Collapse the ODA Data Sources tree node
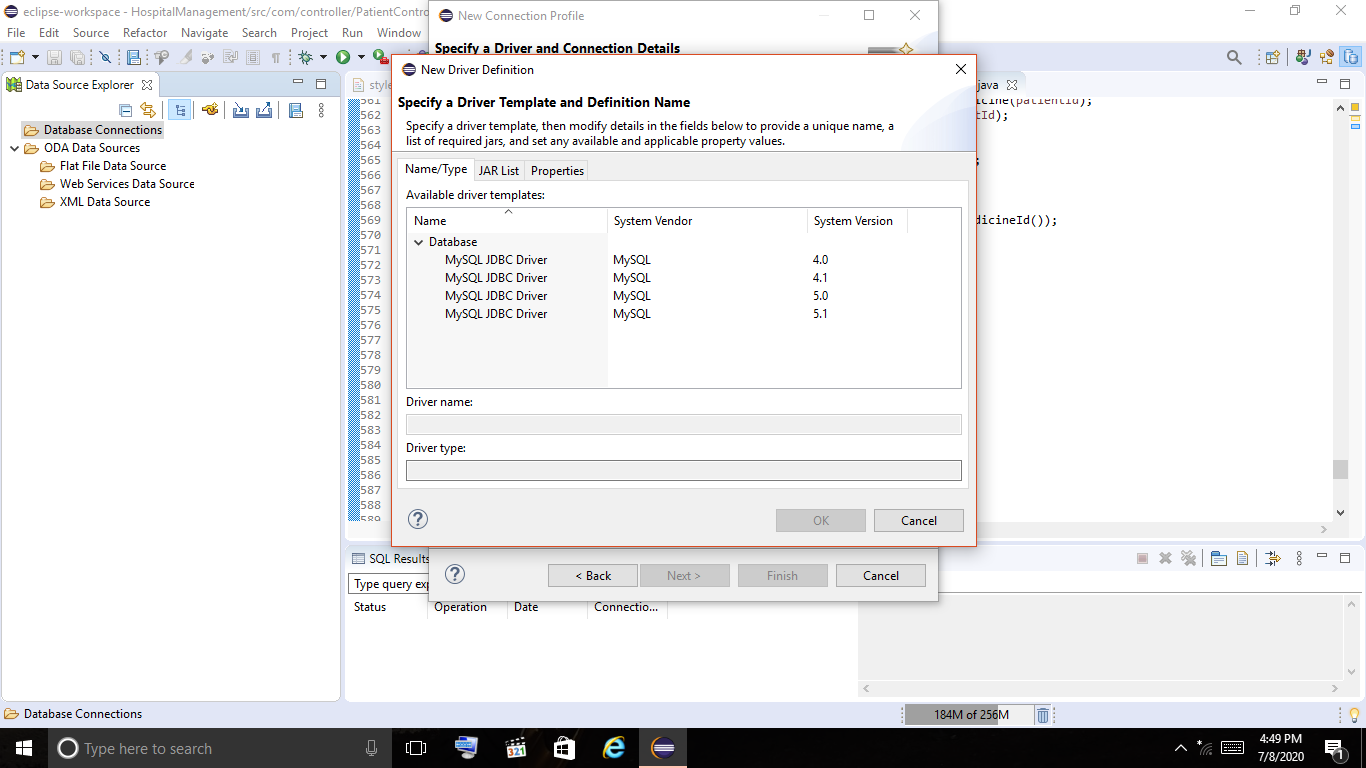 pos(15,148)
